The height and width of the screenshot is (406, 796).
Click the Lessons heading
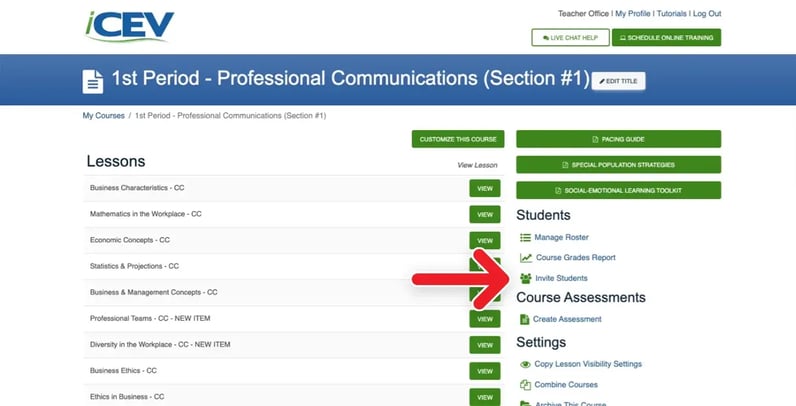pyautogui.click(x=116, y=161)
